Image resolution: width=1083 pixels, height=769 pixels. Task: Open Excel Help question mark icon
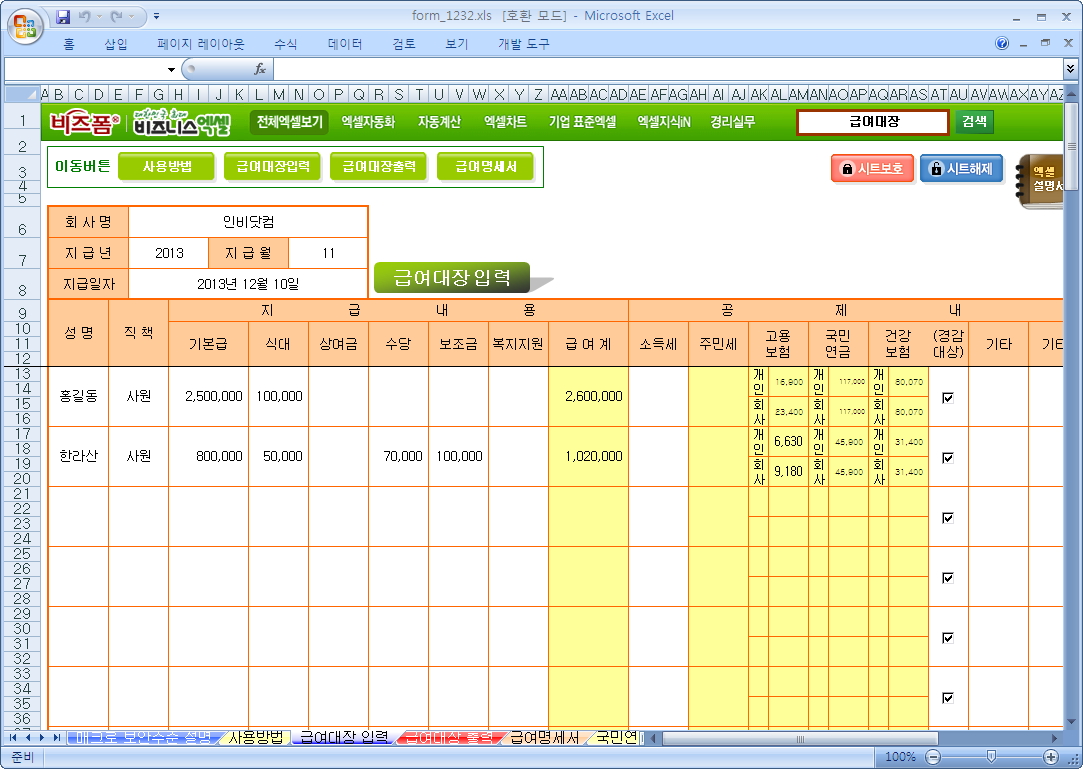(1002, 44)
